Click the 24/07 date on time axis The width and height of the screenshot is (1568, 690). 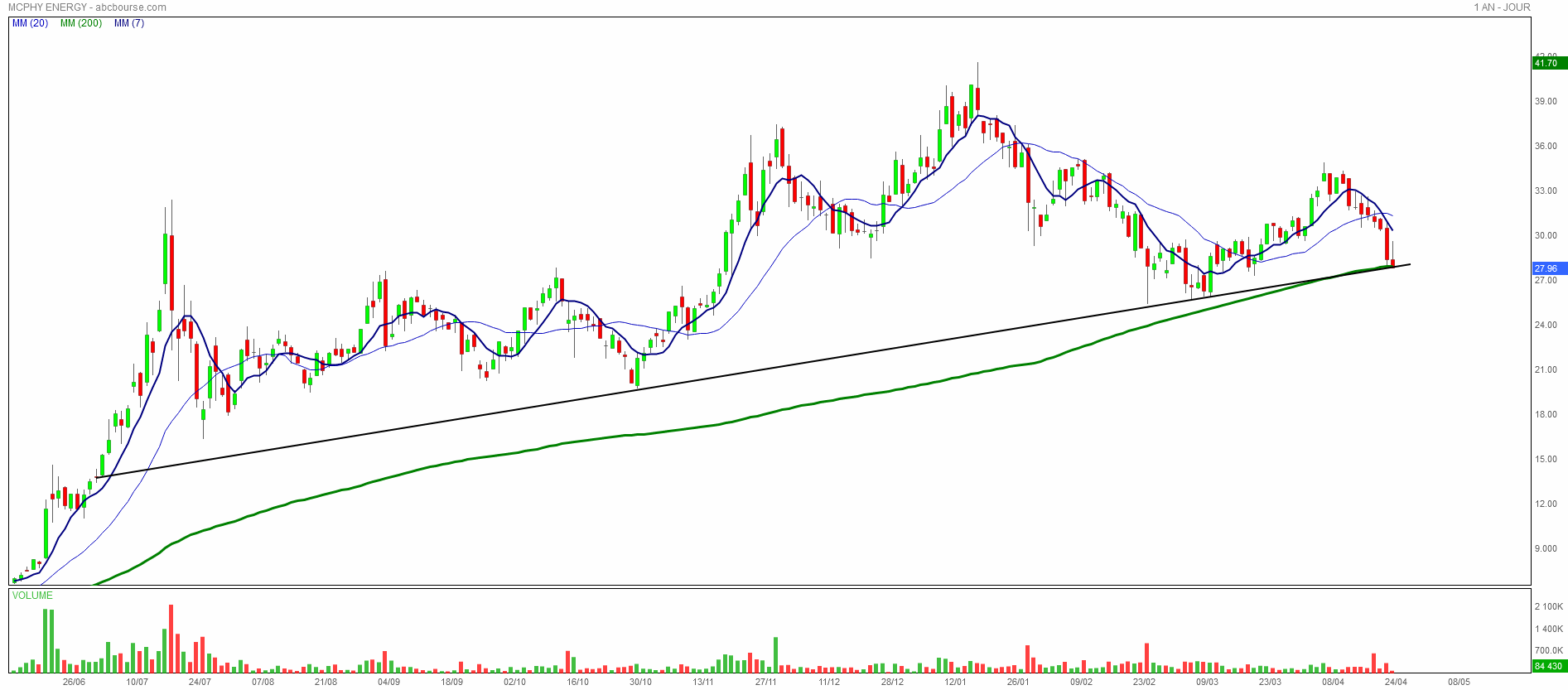point(200,683)
